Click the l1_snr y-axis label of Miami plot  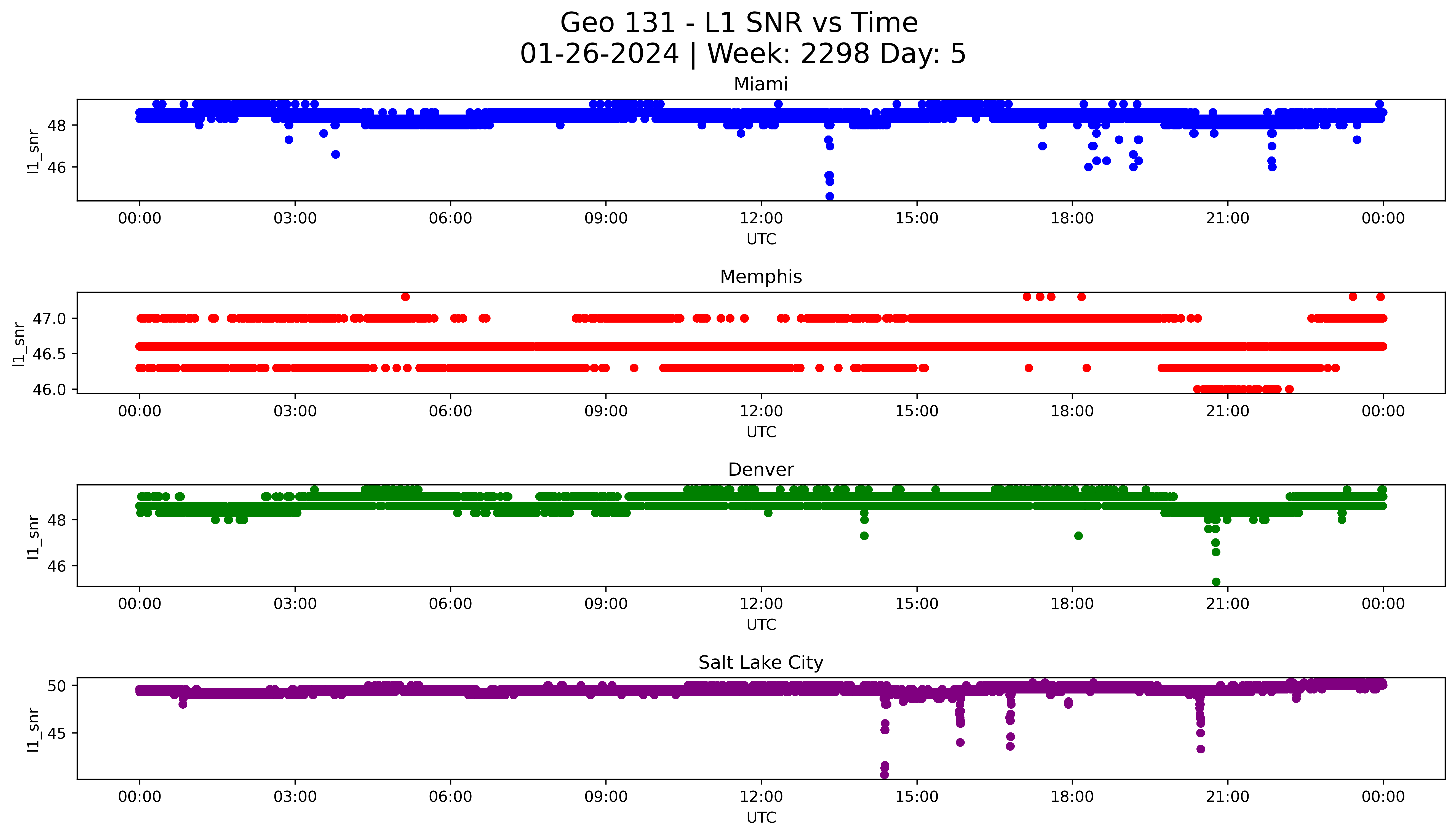click(33, 151)
